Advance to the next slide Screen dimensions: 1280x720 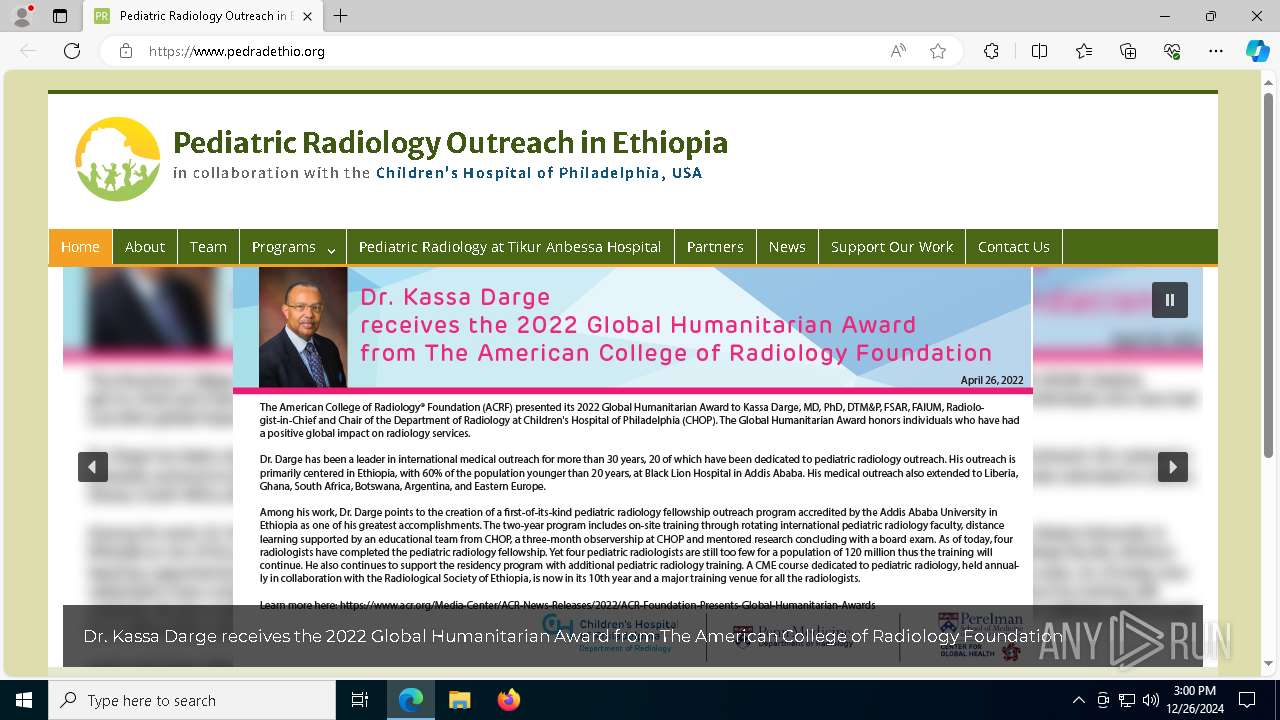tap(1173, 467)
